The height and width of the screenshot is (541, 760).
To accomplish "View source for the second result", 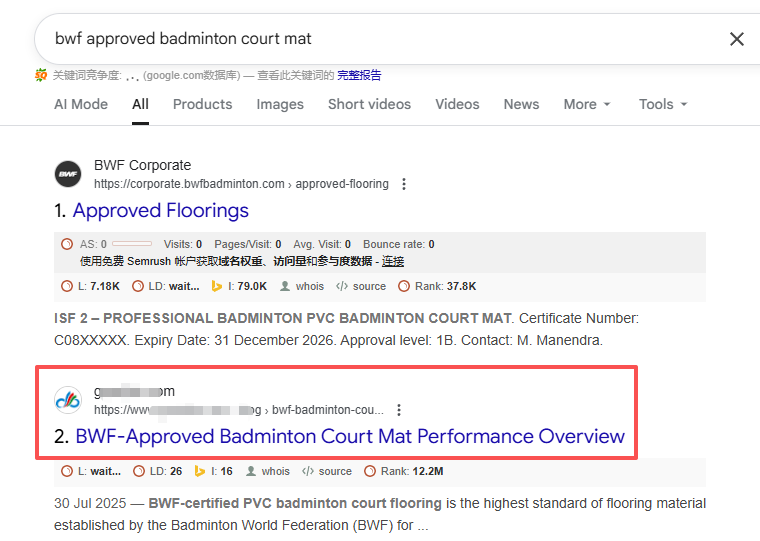I will [327, 471].
